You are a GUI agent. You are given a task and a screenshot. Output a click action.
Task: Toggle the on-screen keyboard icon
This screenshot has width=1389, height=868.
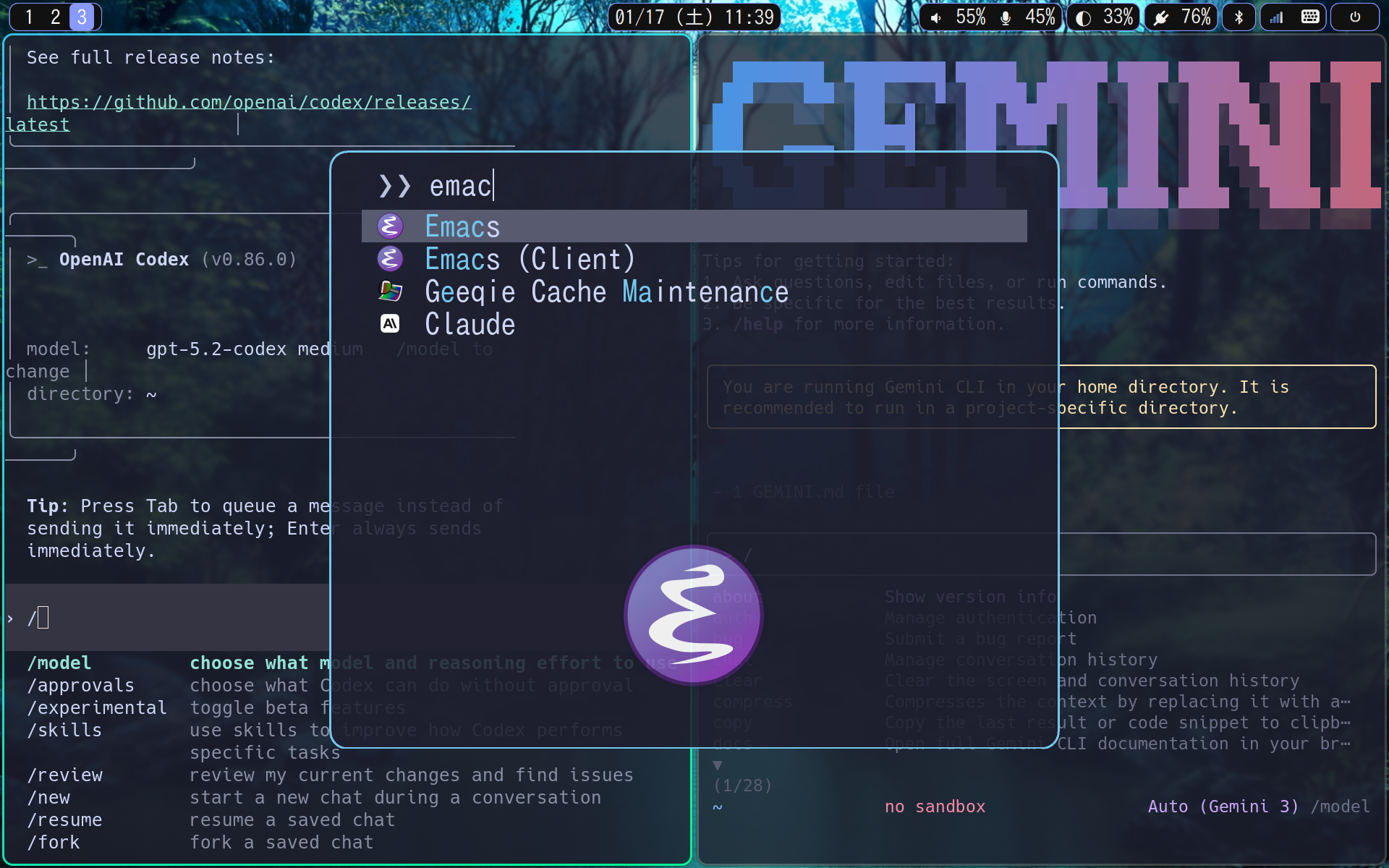pyautogui.click(x=1310, y=17)
